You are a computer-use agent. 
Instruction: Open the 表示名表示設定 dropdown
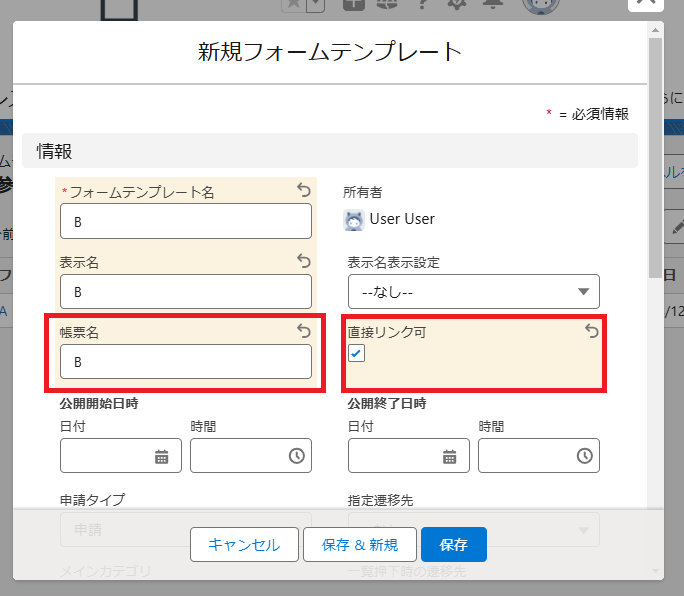(474, 291)
